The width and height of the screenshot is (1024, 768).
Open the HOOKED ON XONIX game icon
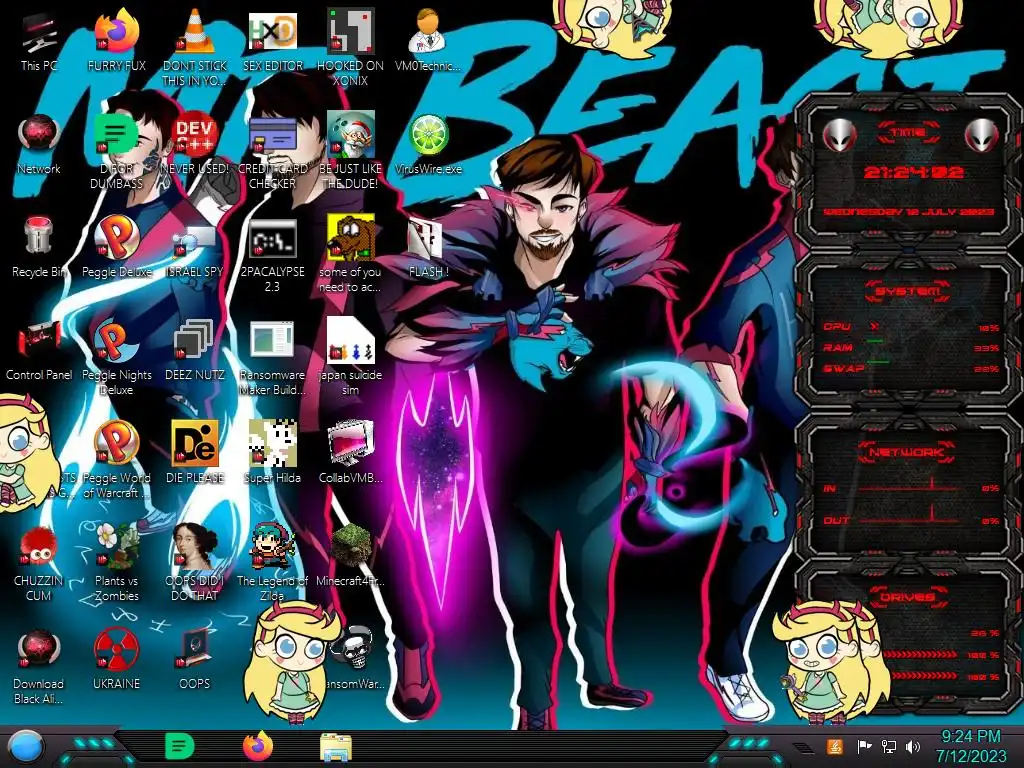[x=351, y=46]
